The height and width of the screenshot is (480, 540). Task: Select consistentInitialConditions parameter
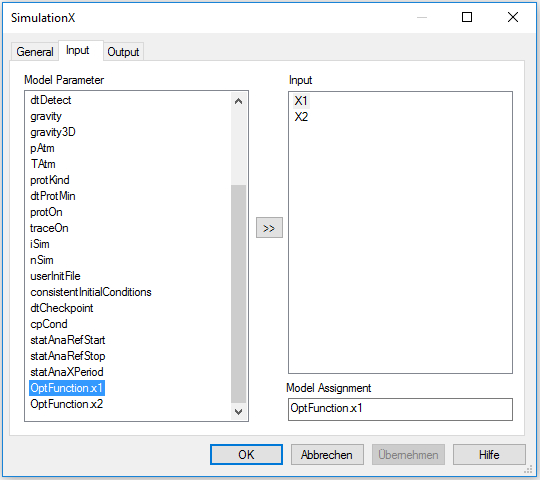tap(91, 292)
